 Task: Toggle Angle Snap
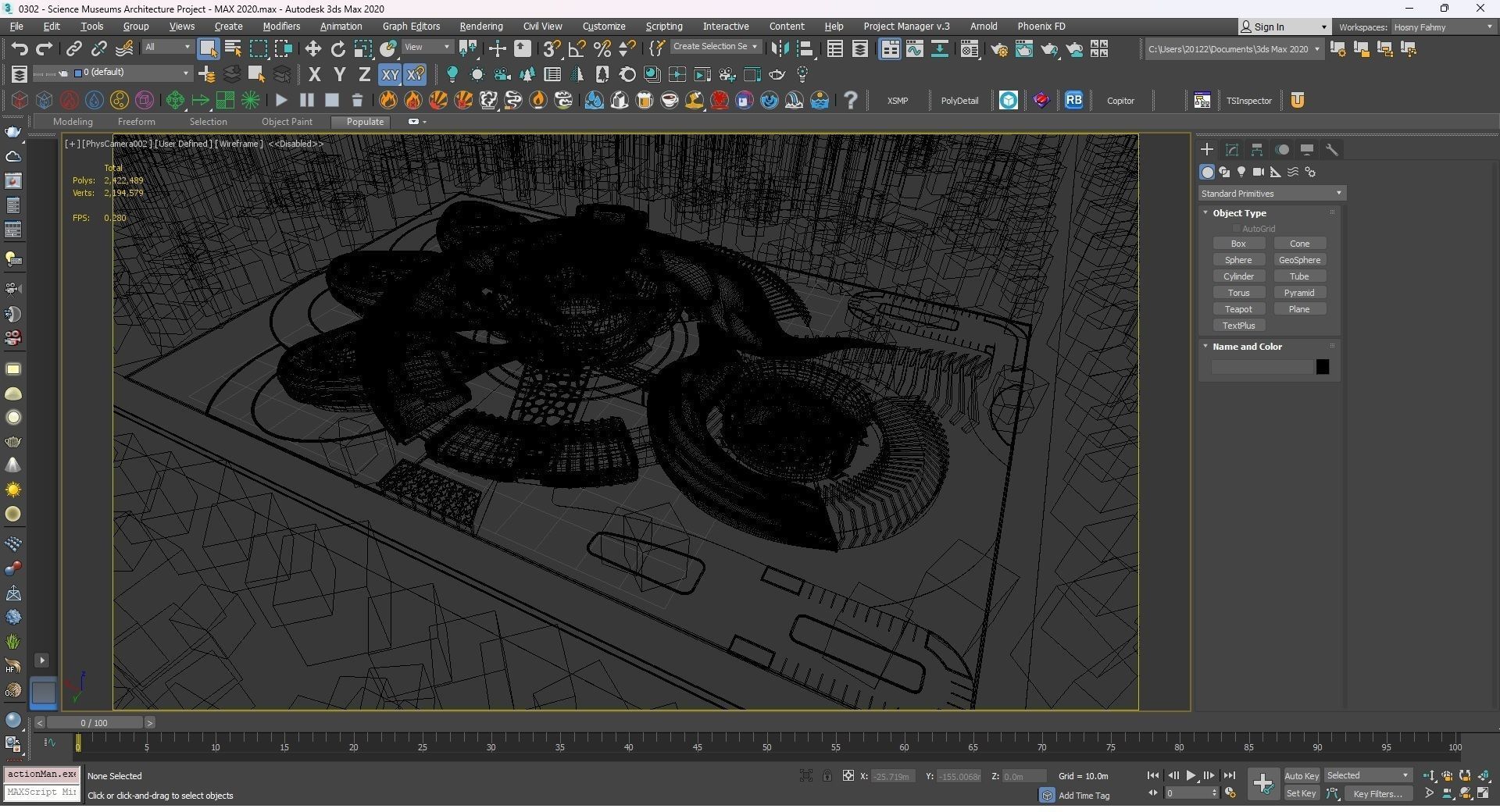point(577,49)
